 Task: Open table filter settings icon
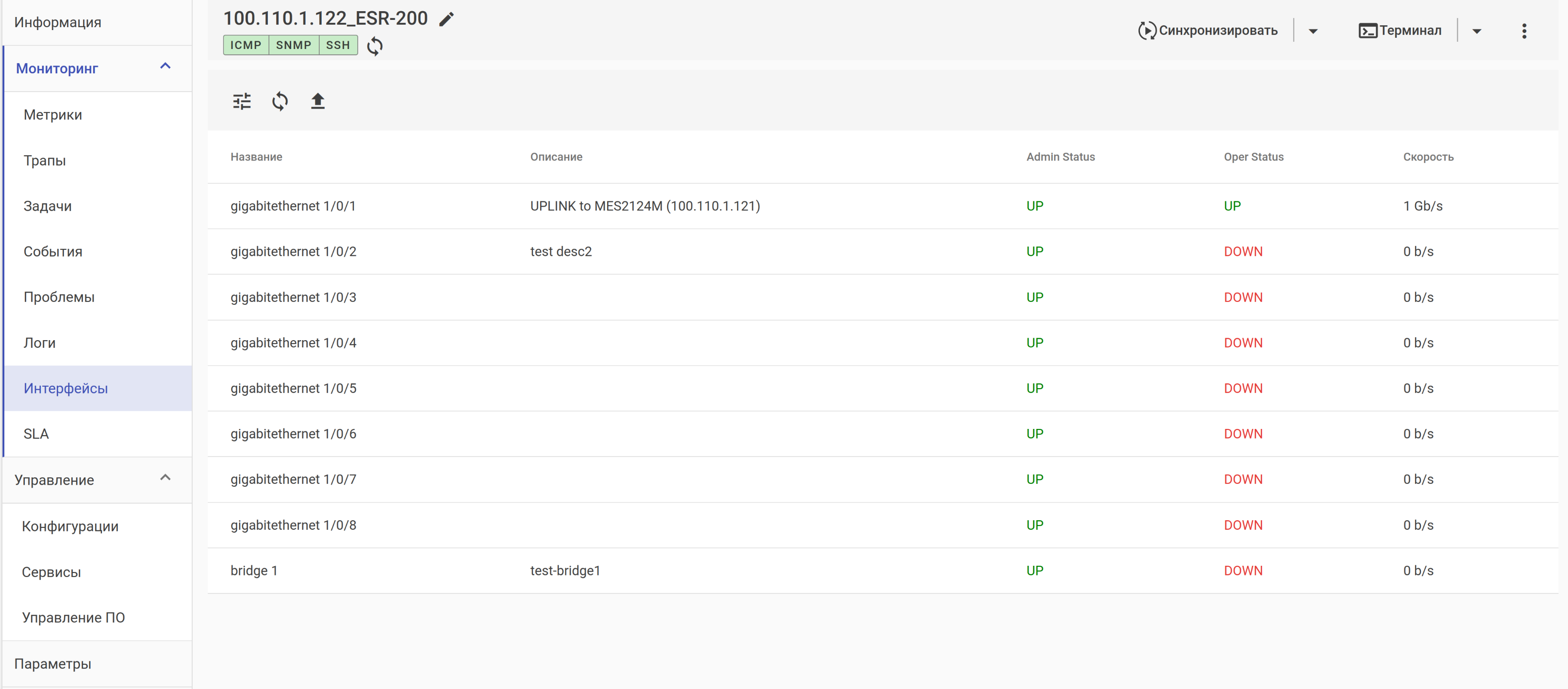coord(242,101)
